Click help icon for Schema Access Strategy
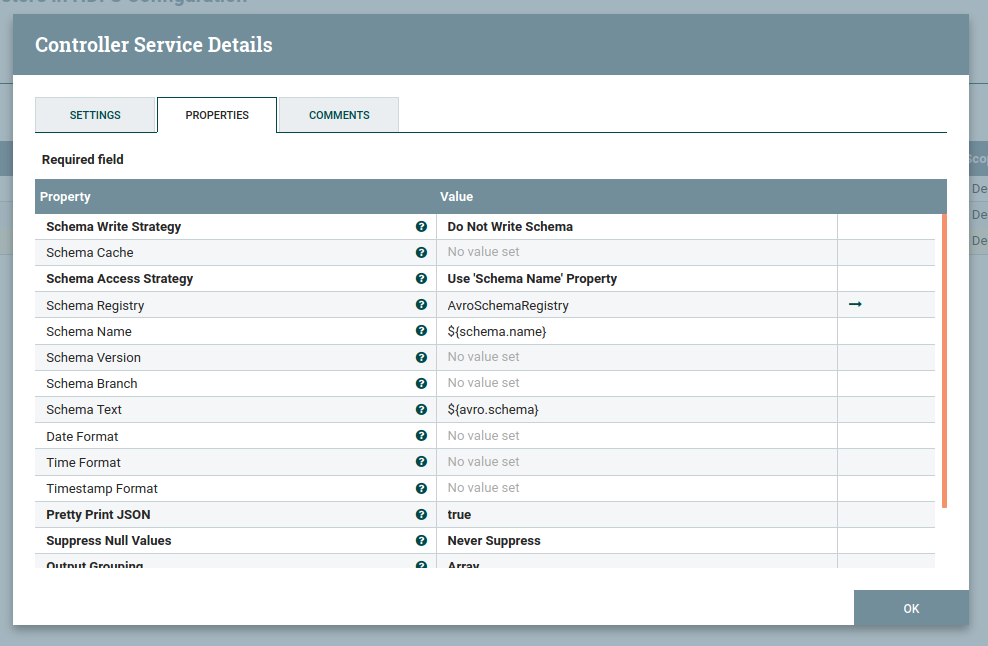The width and height of the screenshot is (988, 646). 421,279
